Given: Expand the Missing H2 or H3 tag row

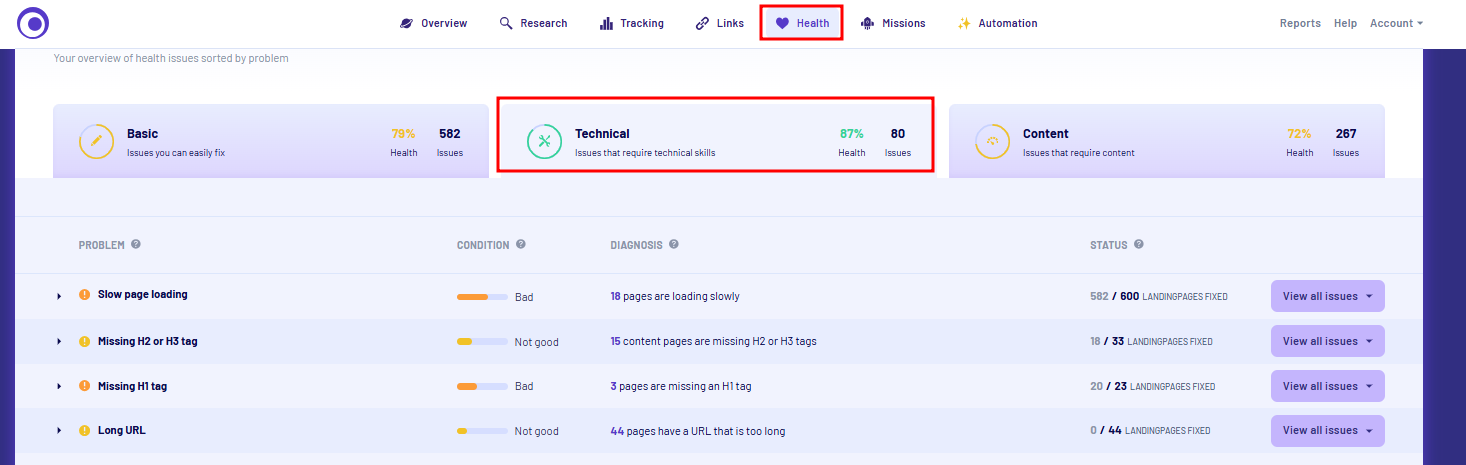Looking at the screenshot, I should tap(59, 342).
